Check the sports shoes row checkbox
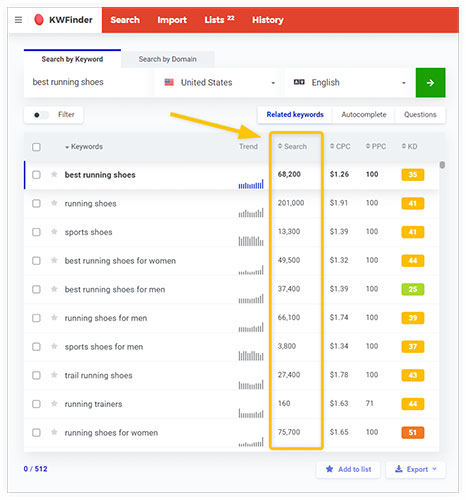466x500 pixels. click(36, 232)
